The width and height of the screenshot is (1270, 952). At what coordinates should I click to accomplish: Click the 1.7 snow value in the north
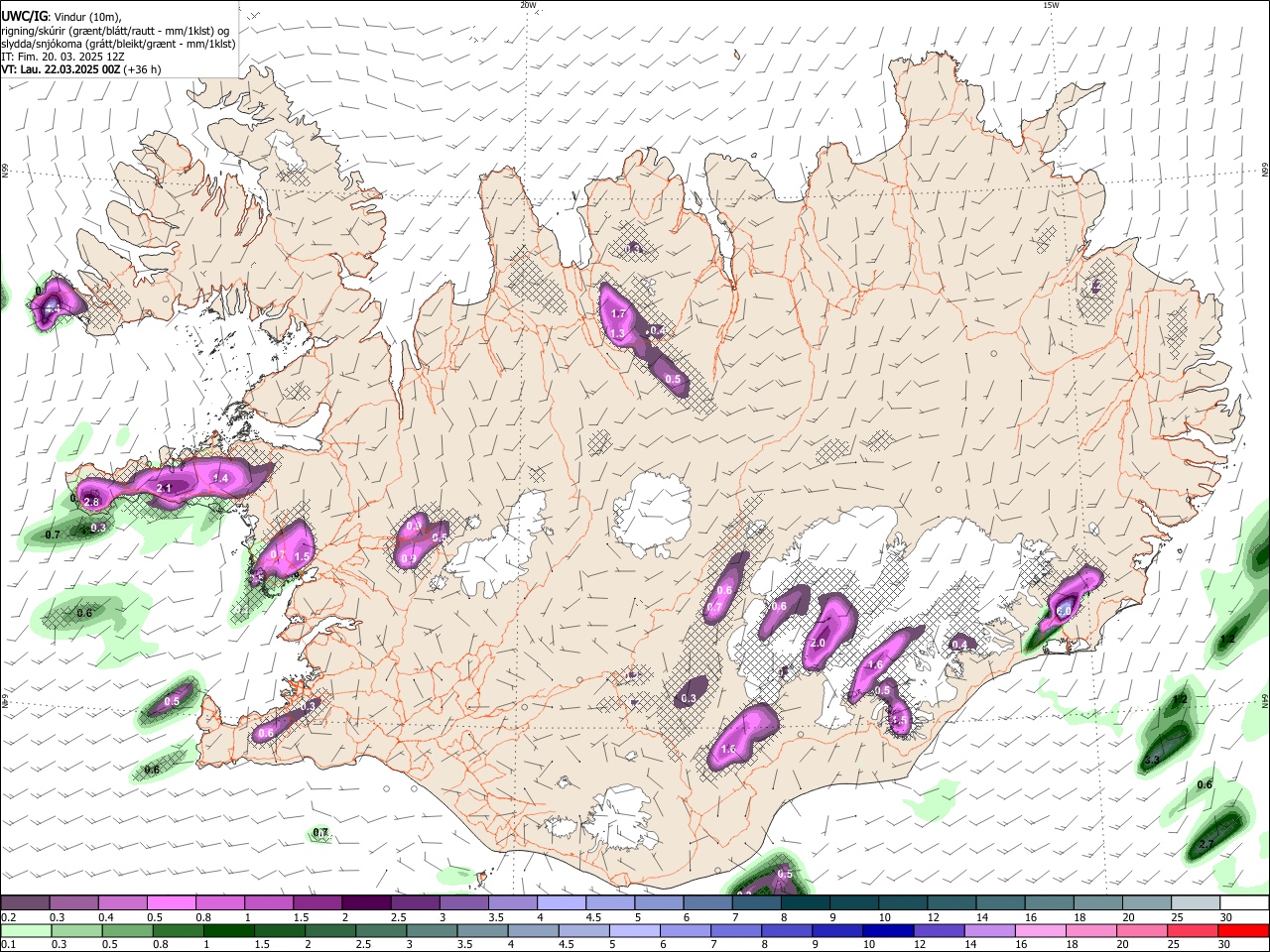pyautogui.click(x=619, y=314)
